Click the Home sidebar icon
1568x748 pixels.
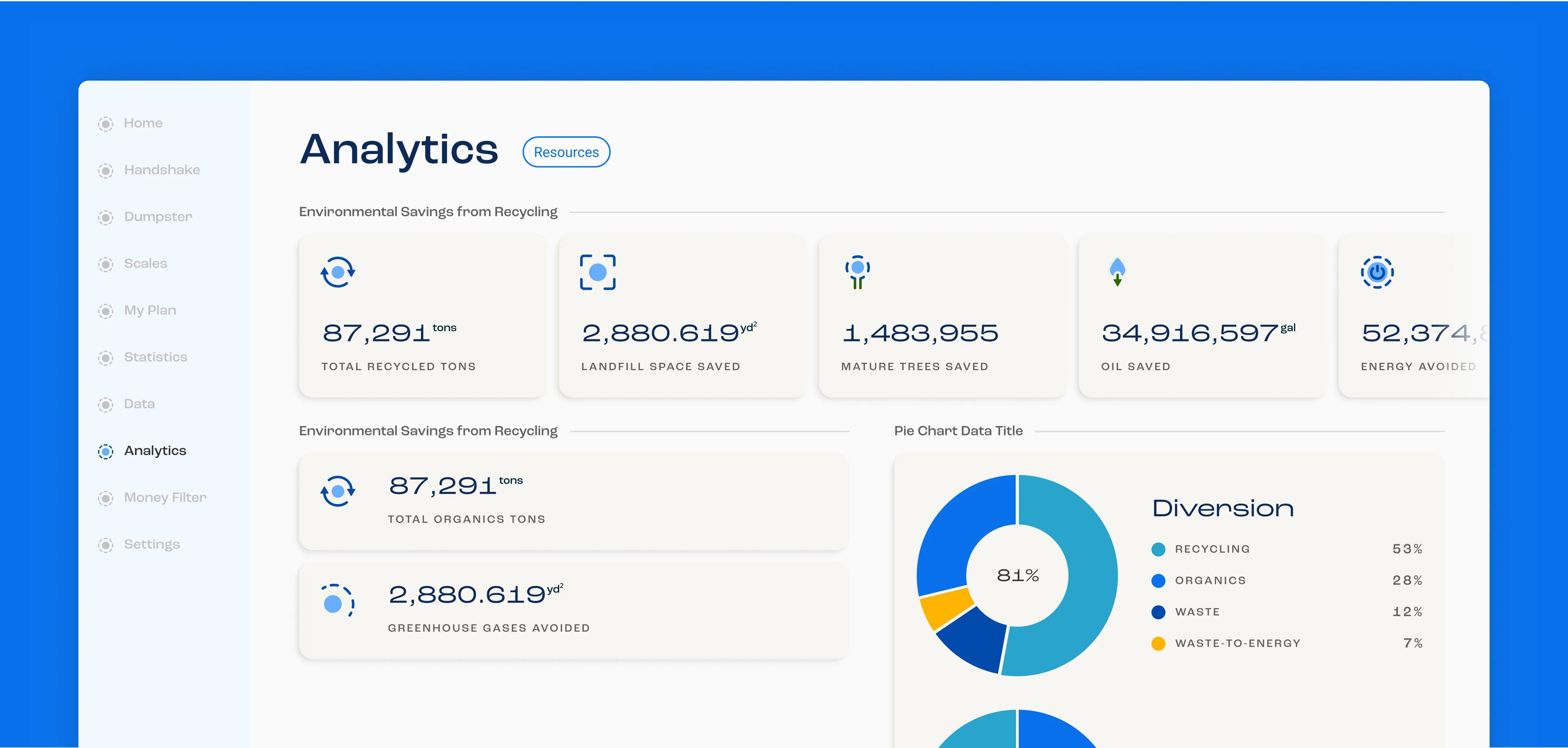point(105,124)
